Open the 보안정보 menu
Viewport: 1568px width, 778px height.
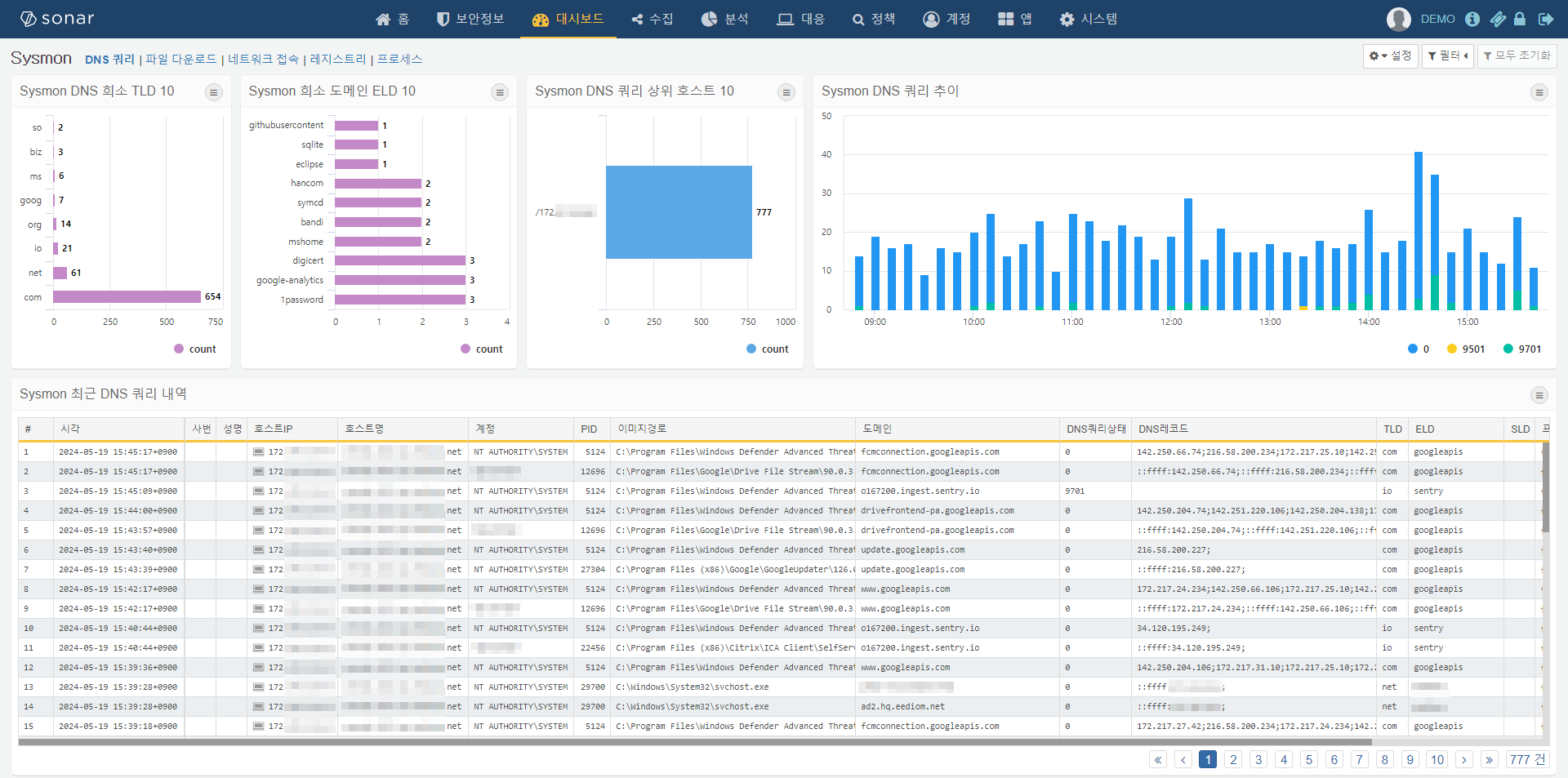[470, 19]
